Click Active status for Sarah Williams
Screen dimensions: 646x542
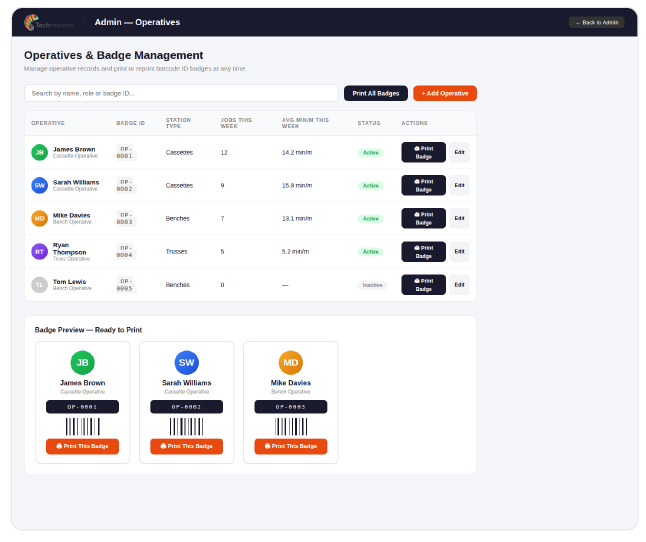coord(371,186)
